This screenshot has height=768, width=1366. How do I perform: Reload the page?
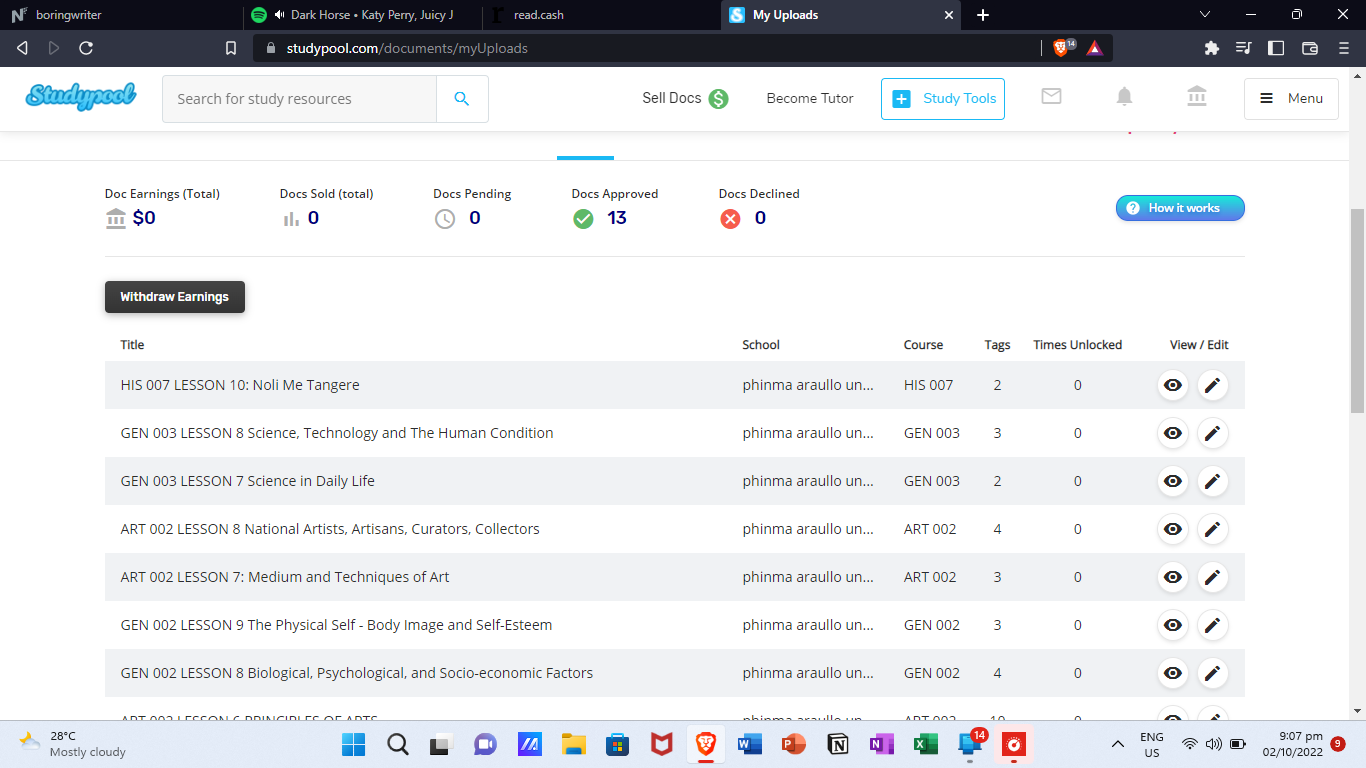coord(86,48)
